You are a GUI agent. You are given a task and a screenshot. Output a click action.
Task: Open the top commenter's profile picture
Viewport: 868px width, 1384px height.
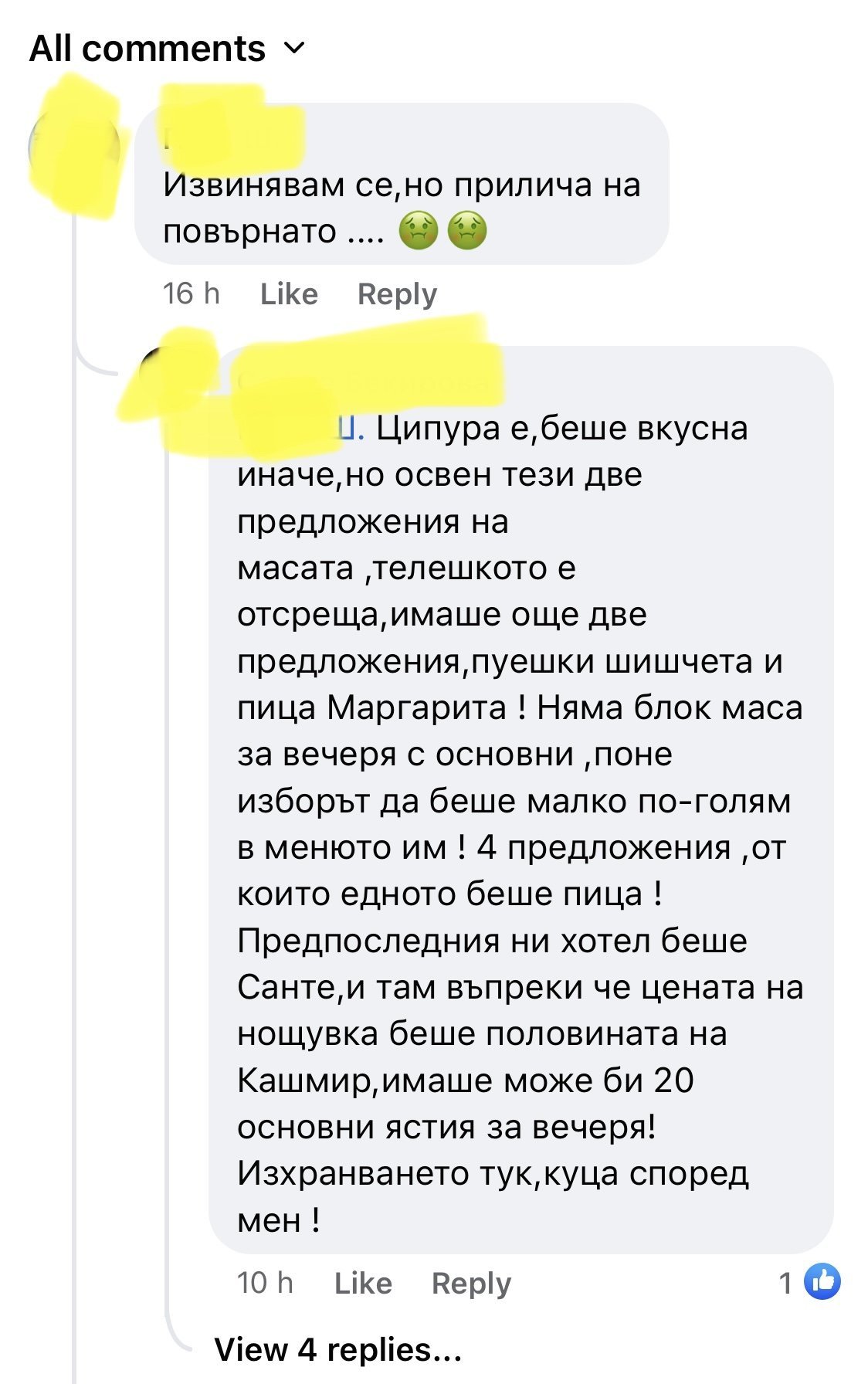point(73,147)
